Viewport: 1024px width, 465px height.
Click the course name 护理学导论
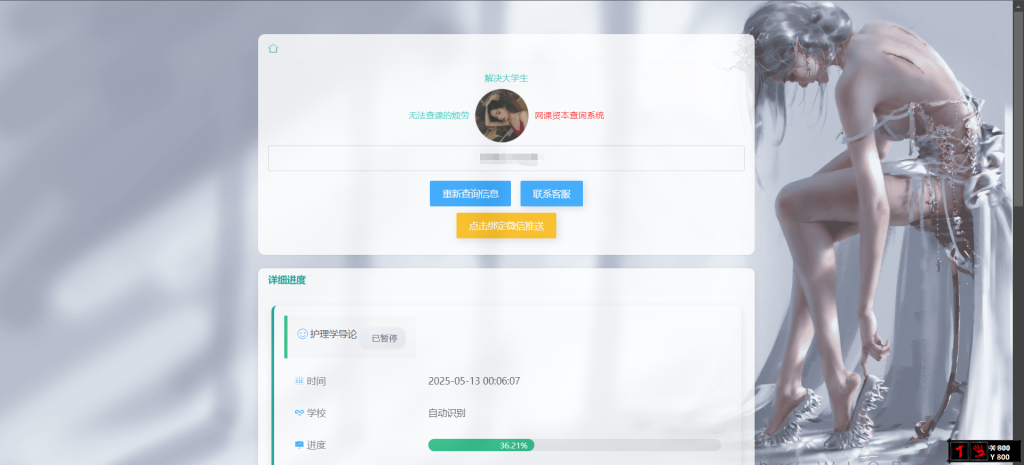point(334,334)
